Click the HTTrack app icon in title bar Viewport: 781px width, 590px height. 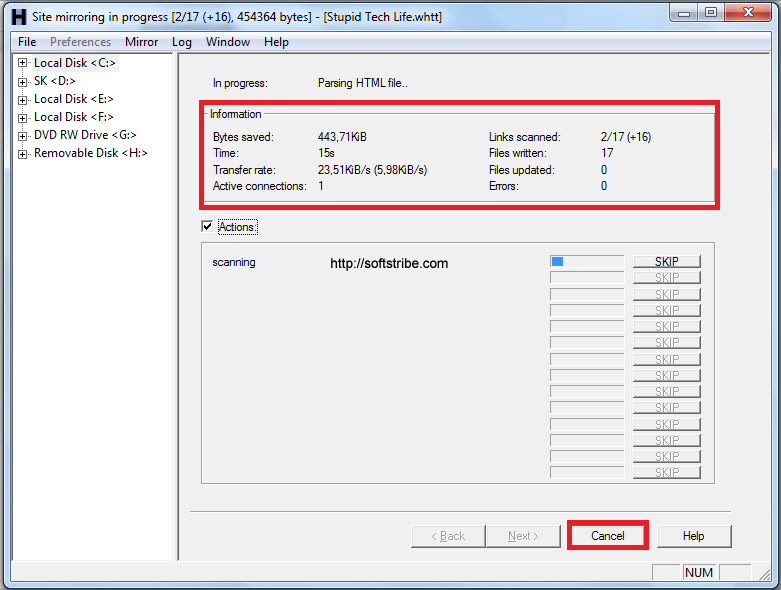19,16
